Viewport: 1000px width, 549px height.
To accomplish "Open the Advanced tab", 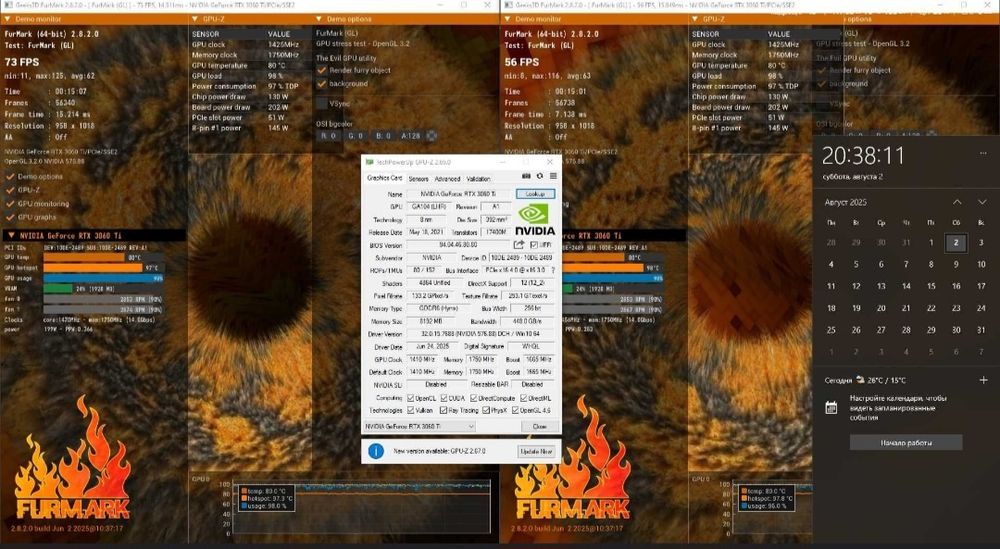I will (447, 179).
